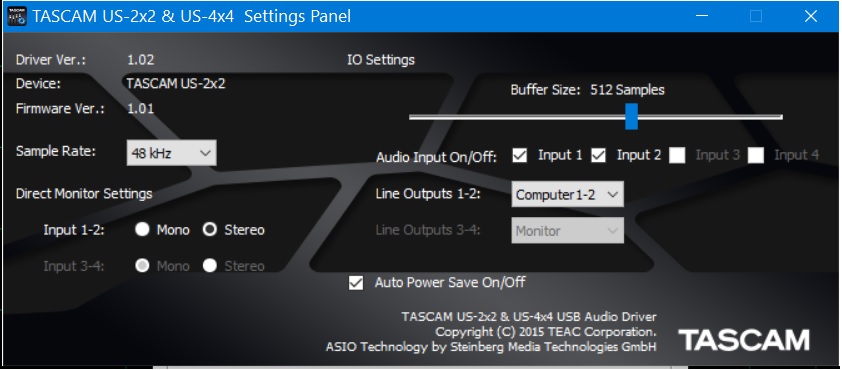This screenshot has width=842, height=370.
Task: Click the right end of Buffer Size track
Action: coord(779,117)
